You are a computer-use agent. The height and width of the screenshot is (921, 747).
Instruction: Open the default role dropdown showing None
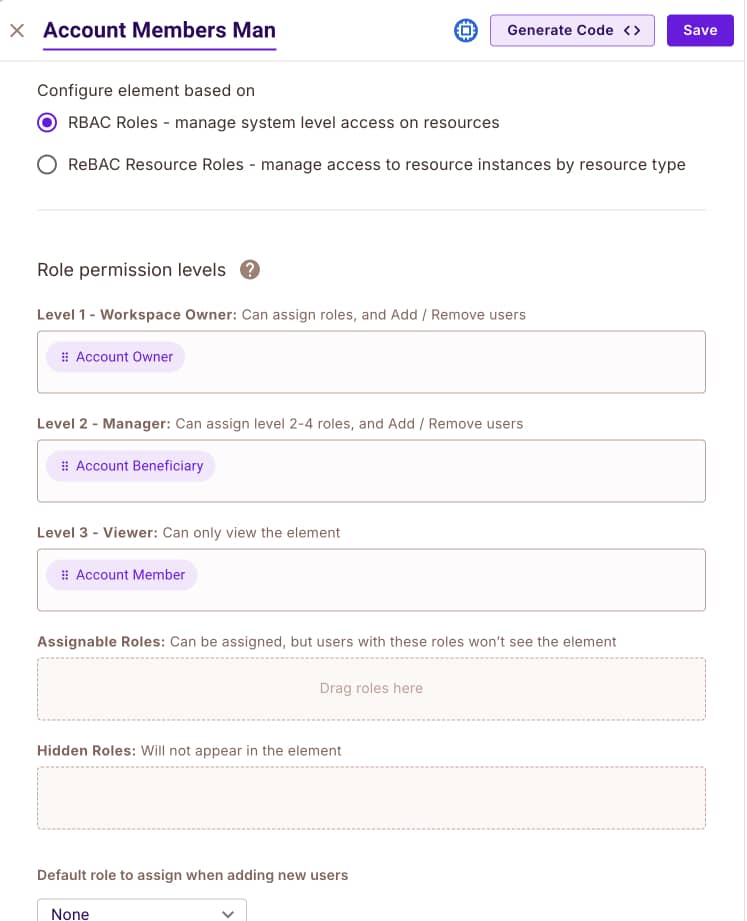click(x=141, y=911)
